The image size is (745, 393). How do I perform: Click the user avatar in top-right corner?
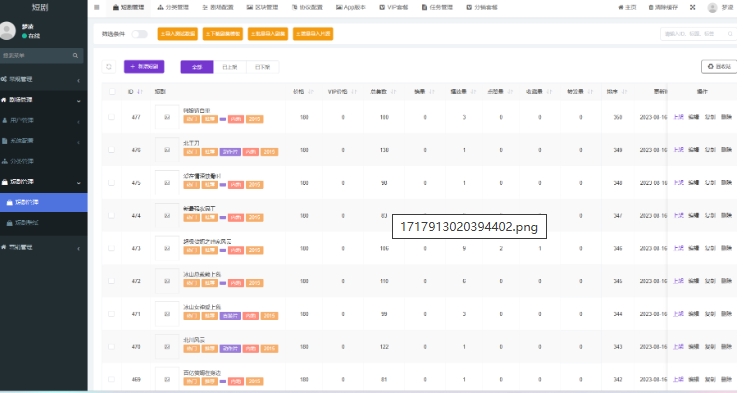click(712, 8)
